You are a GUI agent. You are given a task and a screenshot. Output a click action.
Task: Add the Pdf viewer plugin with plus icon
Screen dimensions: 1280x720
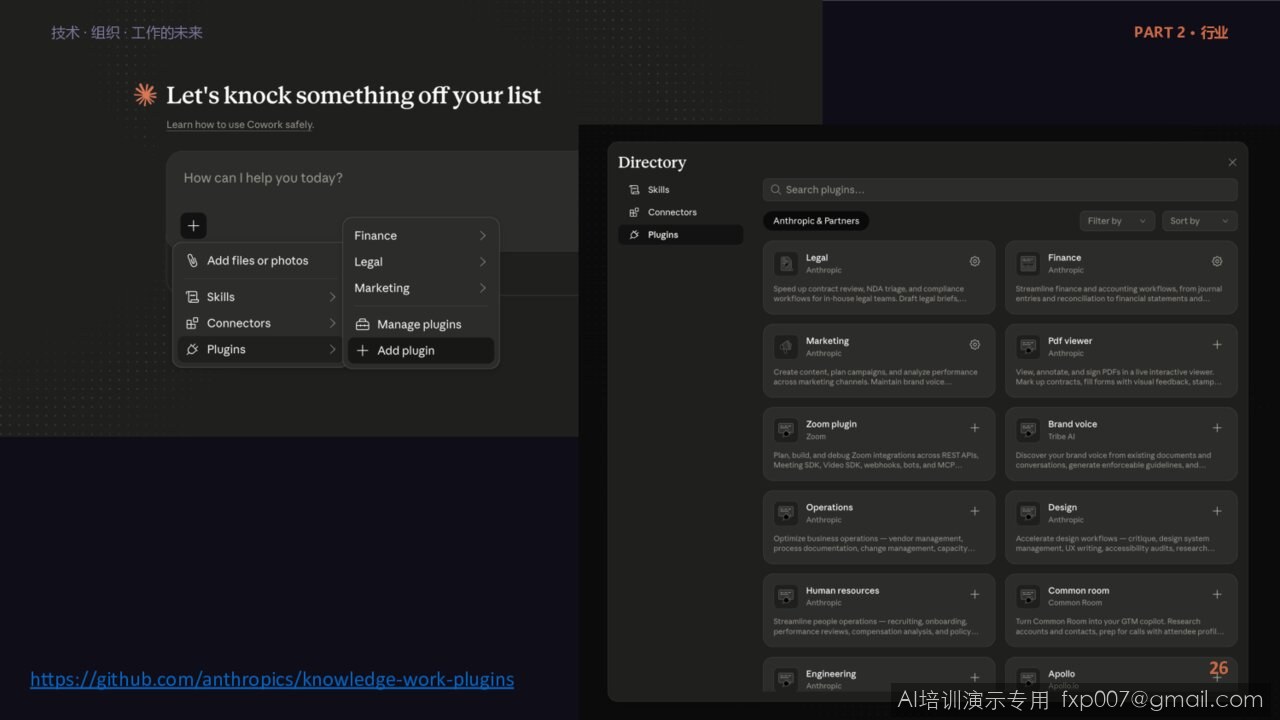[x=1217, y=344]
